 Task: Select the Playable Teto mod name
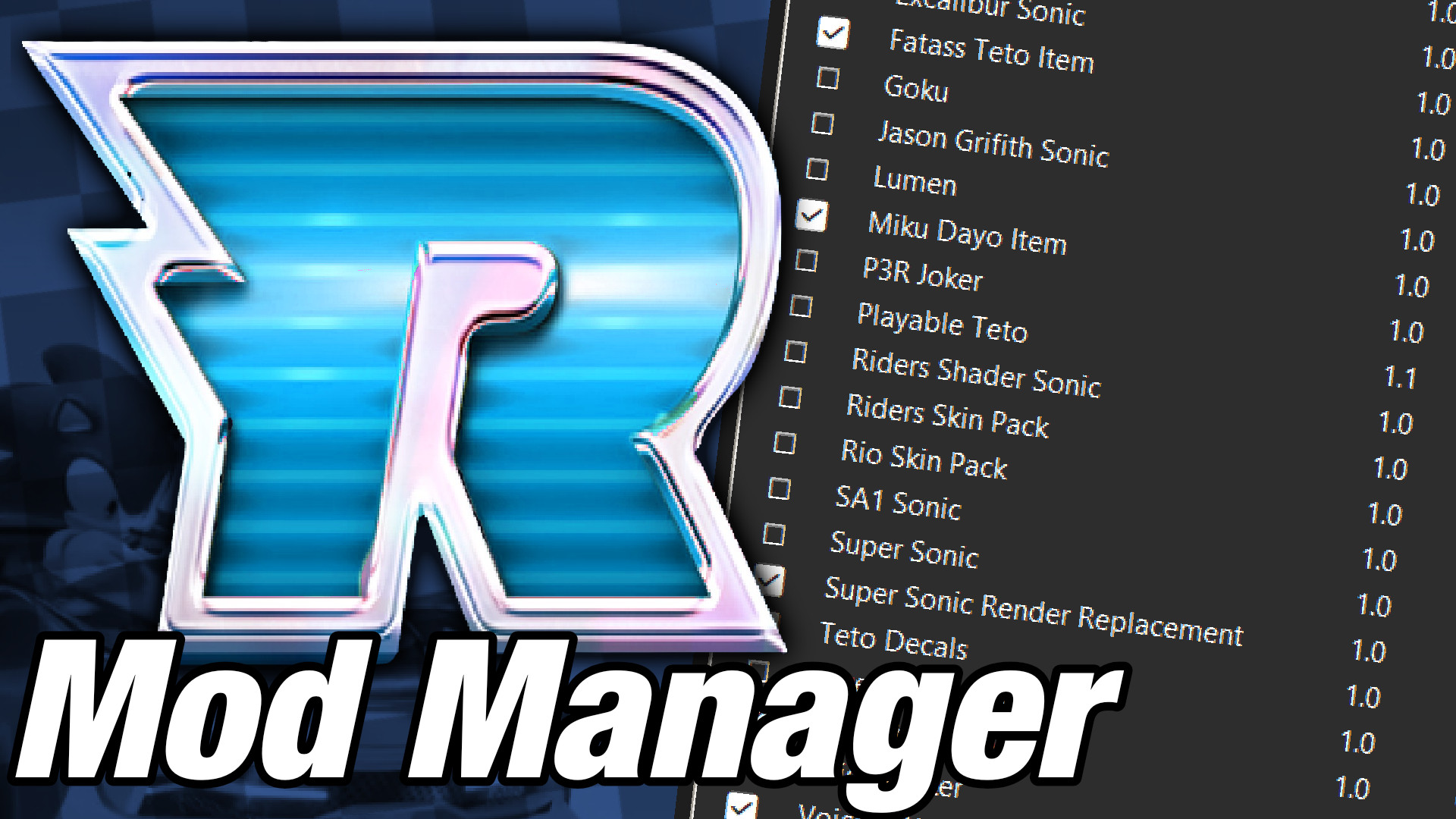[942, 323]
